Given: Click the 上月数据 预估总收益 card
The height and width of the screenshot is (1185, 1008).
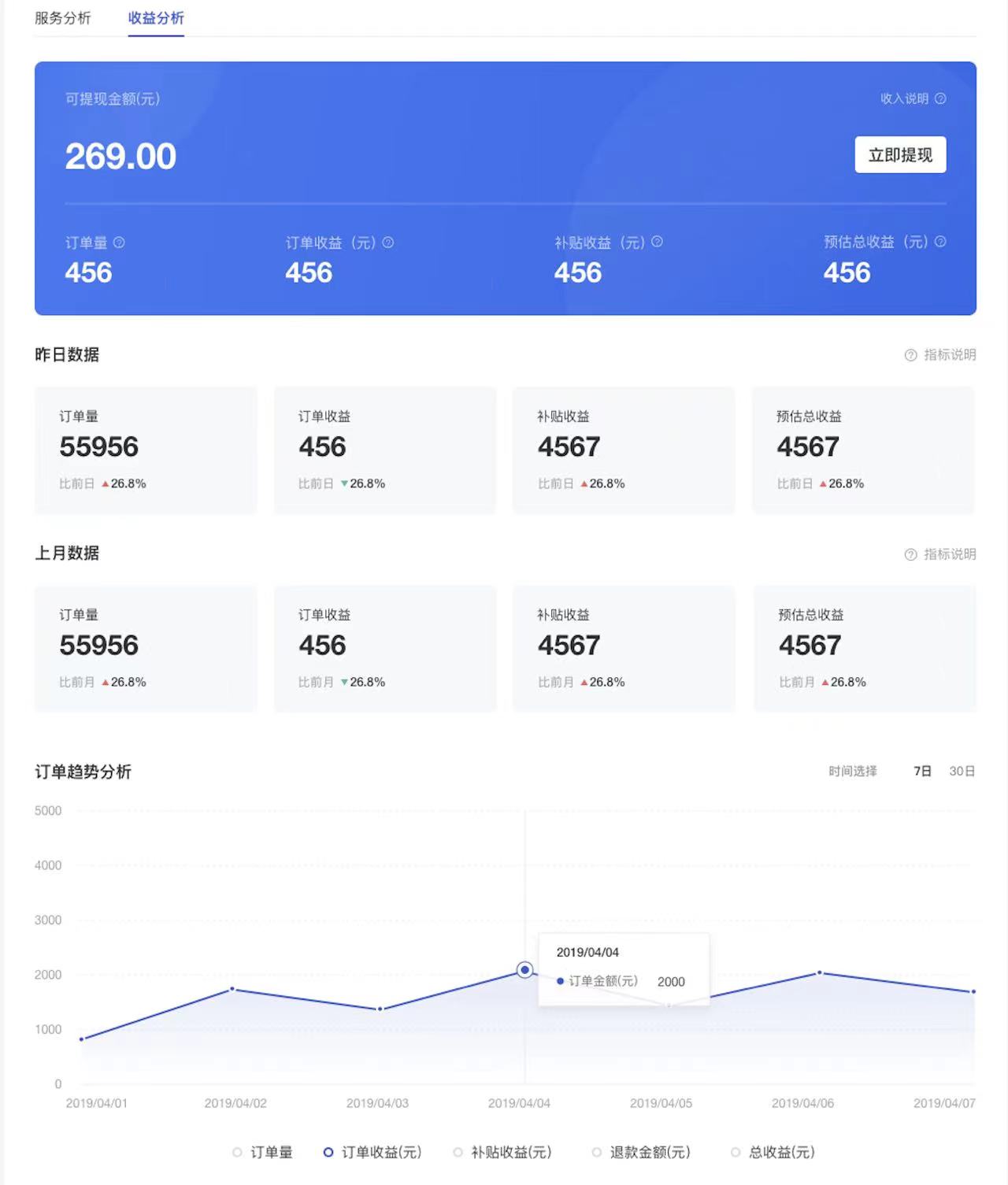Looking at the screenshot, I should (865, 648).
